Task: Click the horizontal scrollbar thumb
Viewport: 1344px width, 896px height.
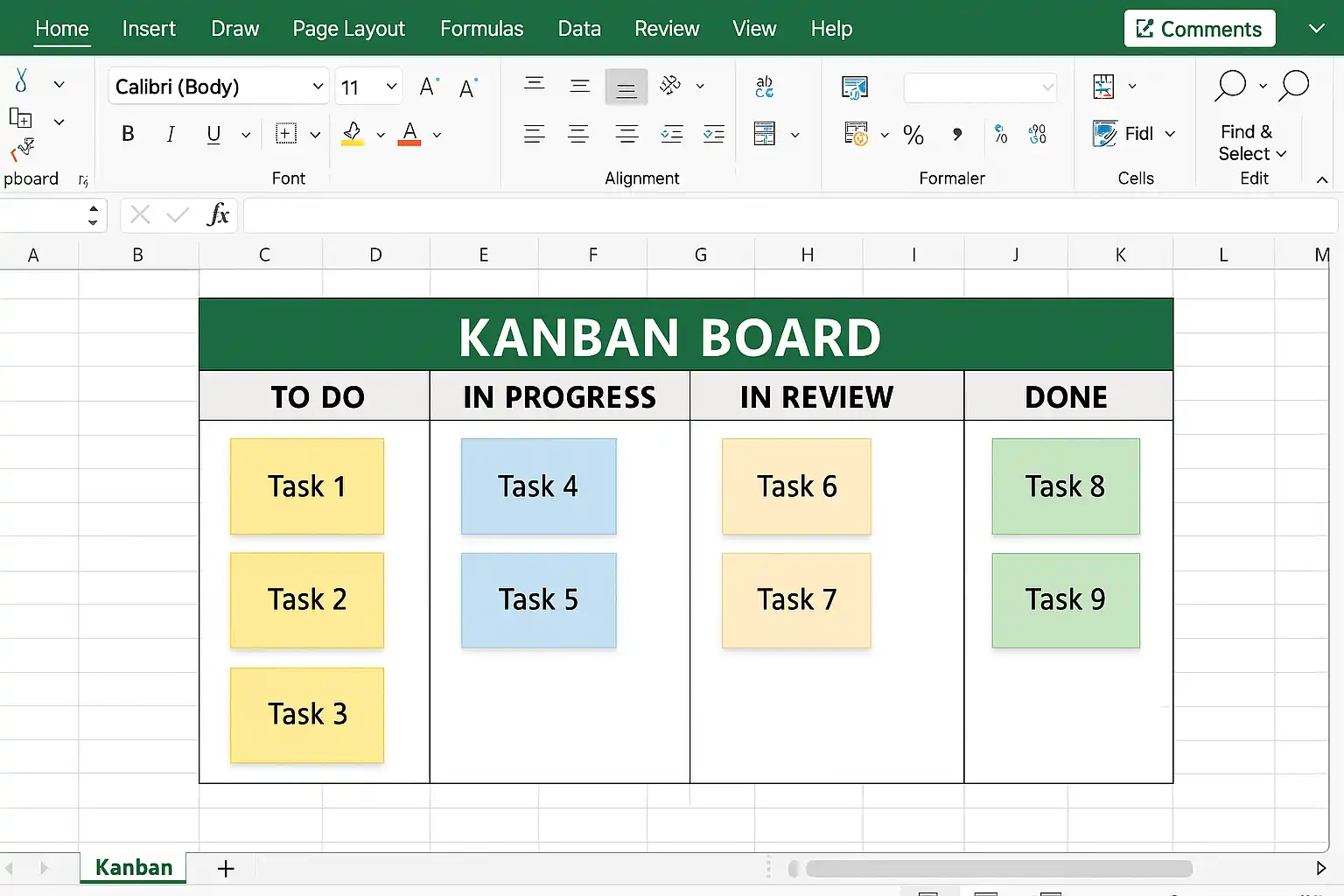Action: [x=999, y=868]
